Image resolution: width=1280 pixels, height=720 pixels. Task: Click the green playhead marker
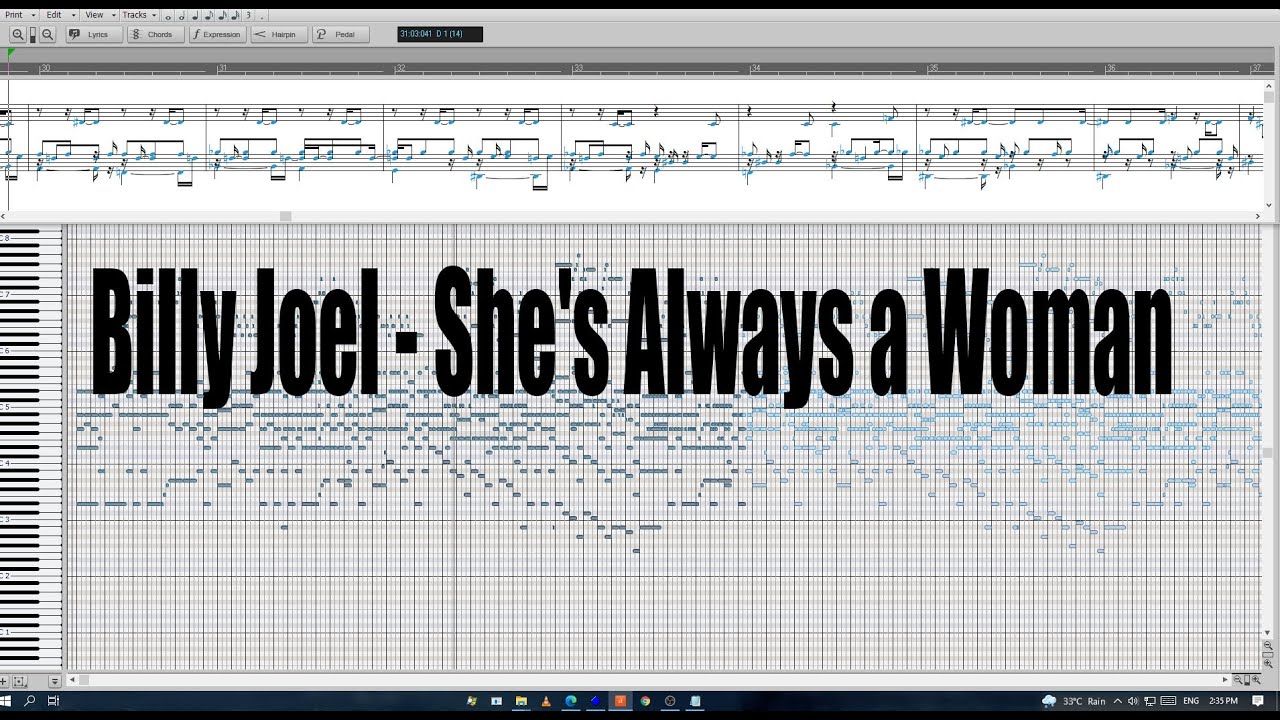click(11, 52)
